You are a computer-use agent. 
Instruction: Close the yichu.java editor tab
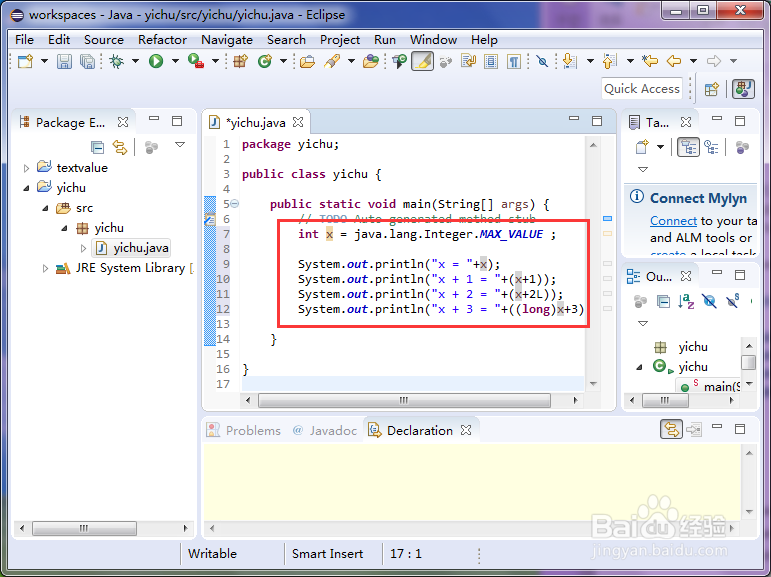click(298, 122)
